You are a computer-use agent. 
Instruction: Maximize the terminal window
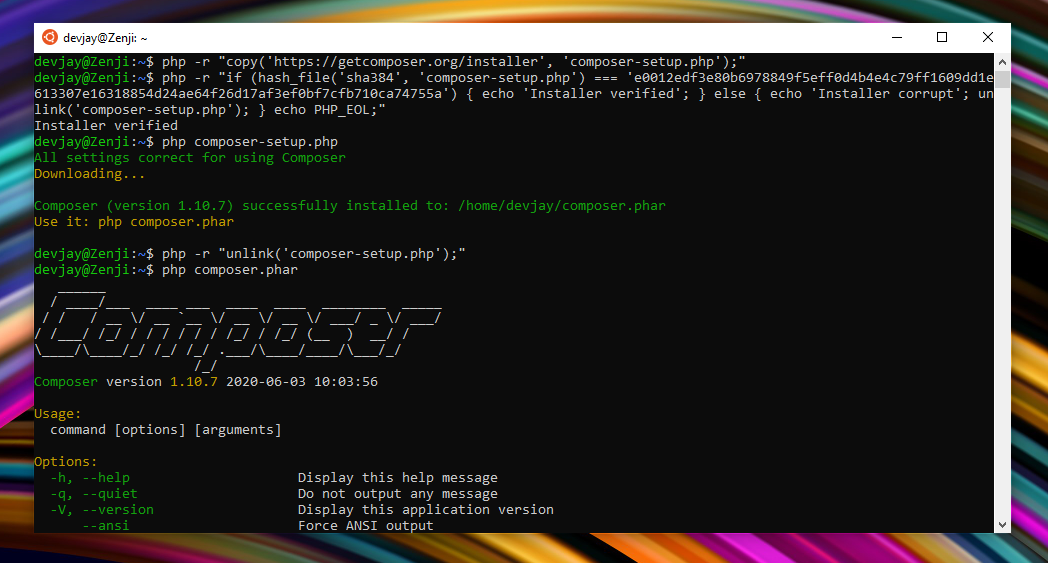pos(942,37)
